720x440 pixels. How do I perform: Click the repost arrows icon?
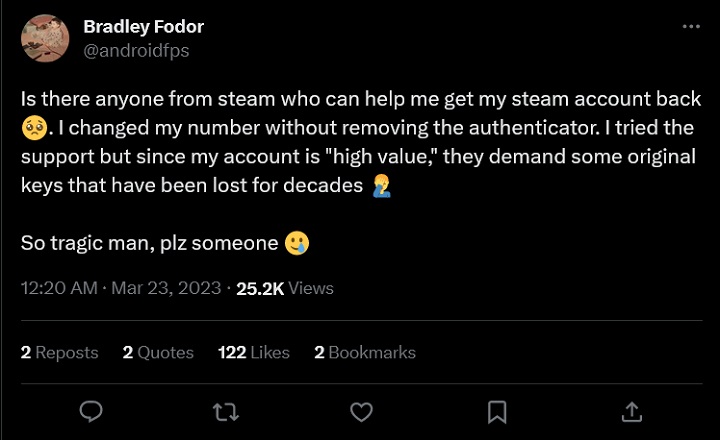[226, 411]
